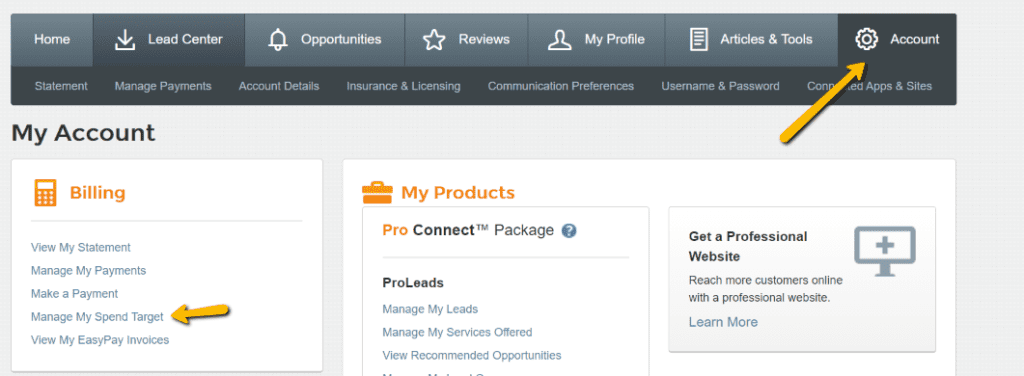Click the My Products section heading

tap(458, 193)
